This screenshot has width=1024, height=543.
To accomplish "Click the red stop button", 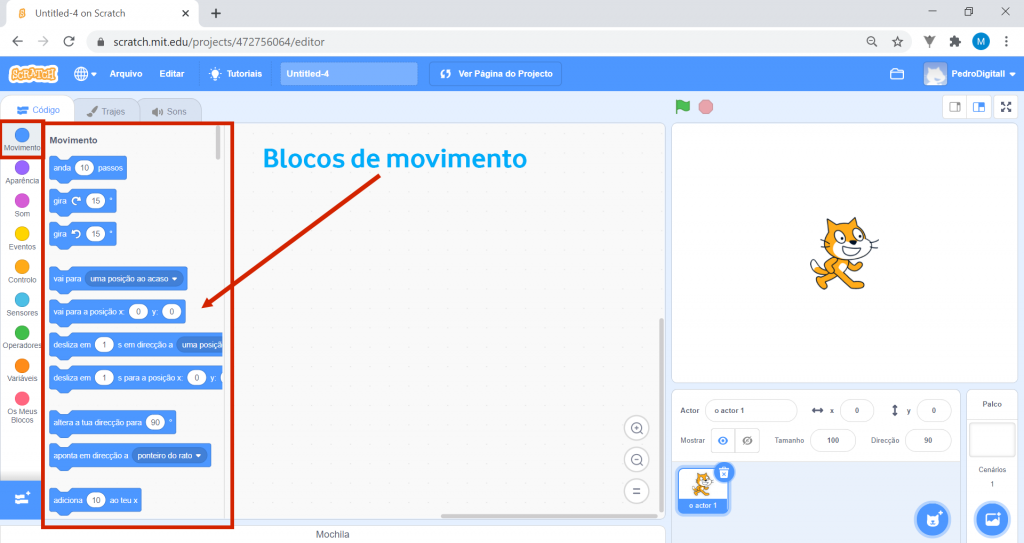I will pyautogui.click(x=706, y=107).
